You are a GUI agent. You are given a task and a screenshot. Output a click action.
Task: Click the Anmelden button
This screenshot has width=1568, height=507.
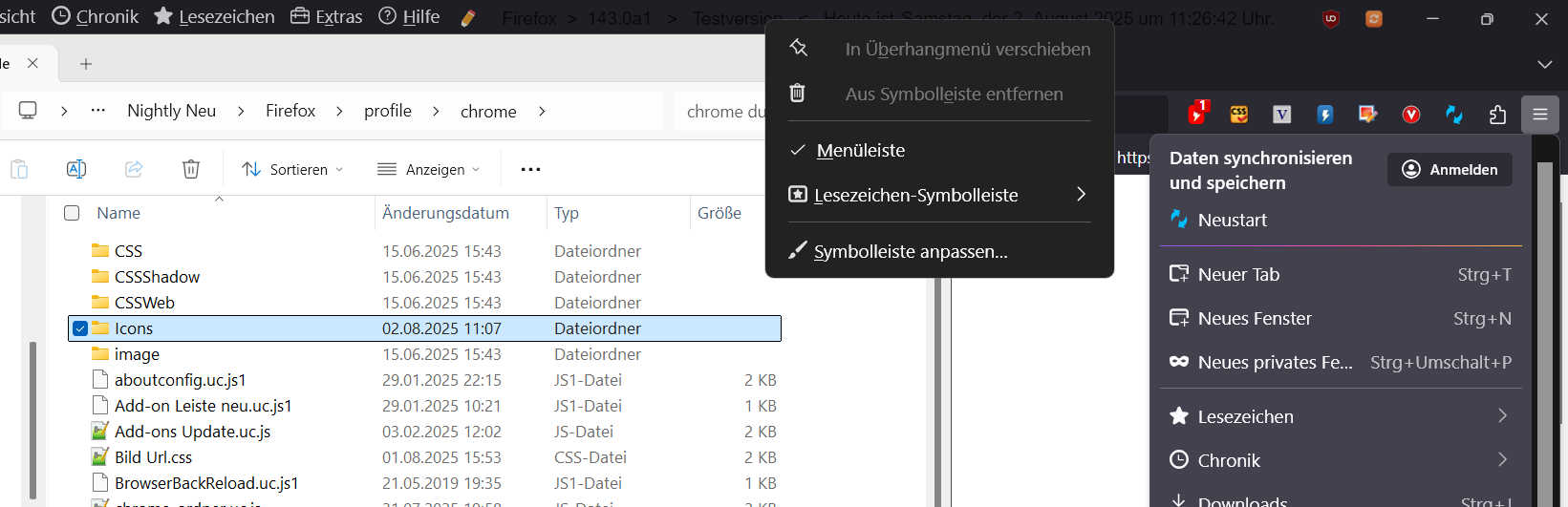click(1450, 169)
